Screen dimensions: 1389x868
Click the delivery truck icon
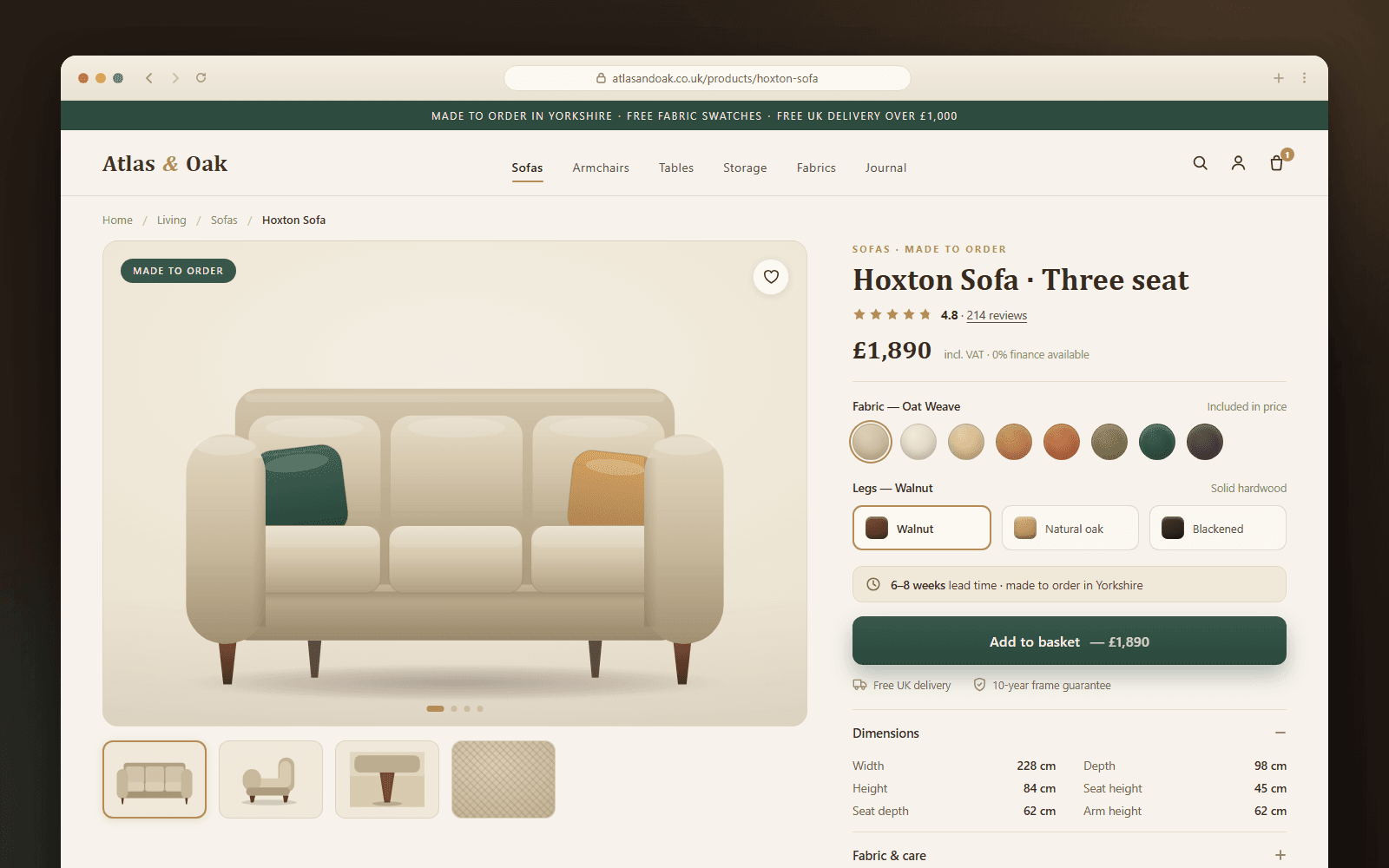click(x=859, y=685)
